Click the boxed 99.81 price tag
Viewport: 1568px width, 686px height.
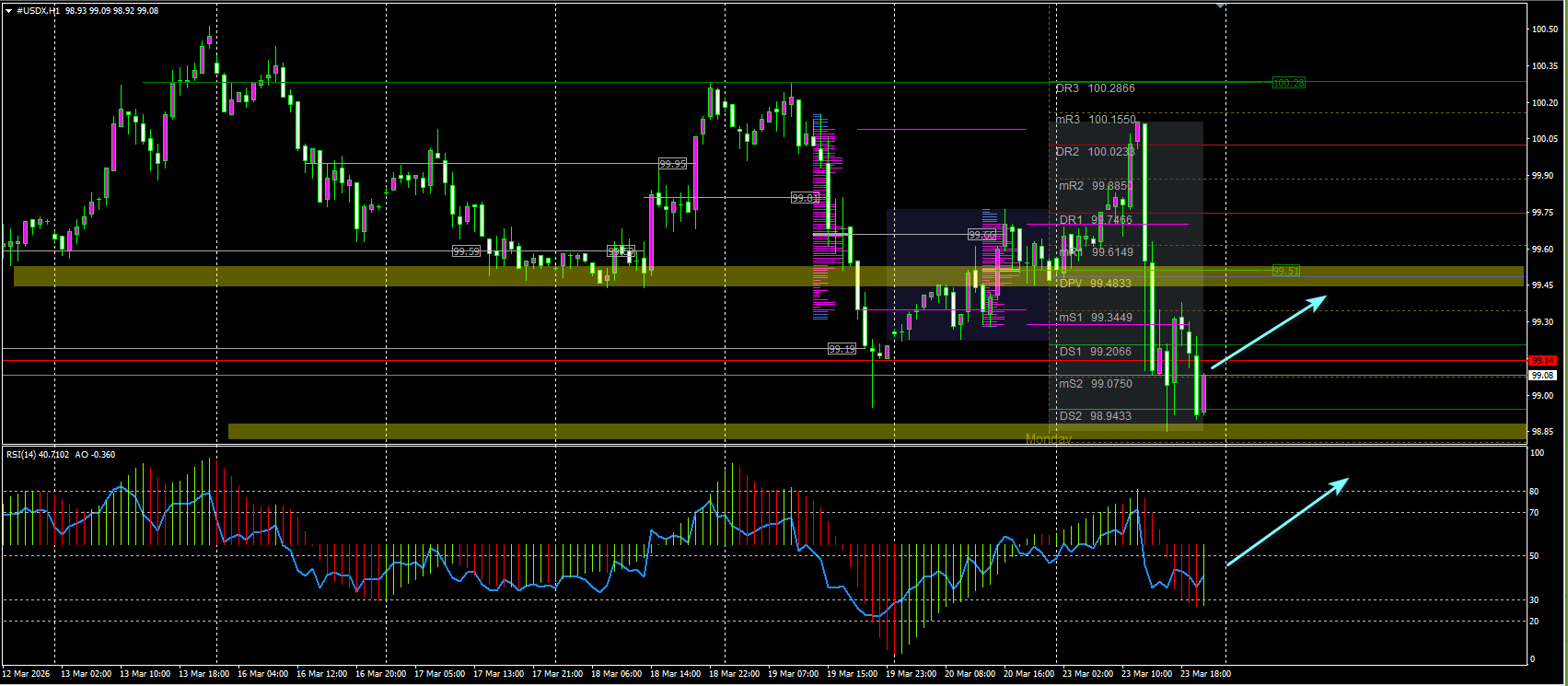[x=805, y=198]
